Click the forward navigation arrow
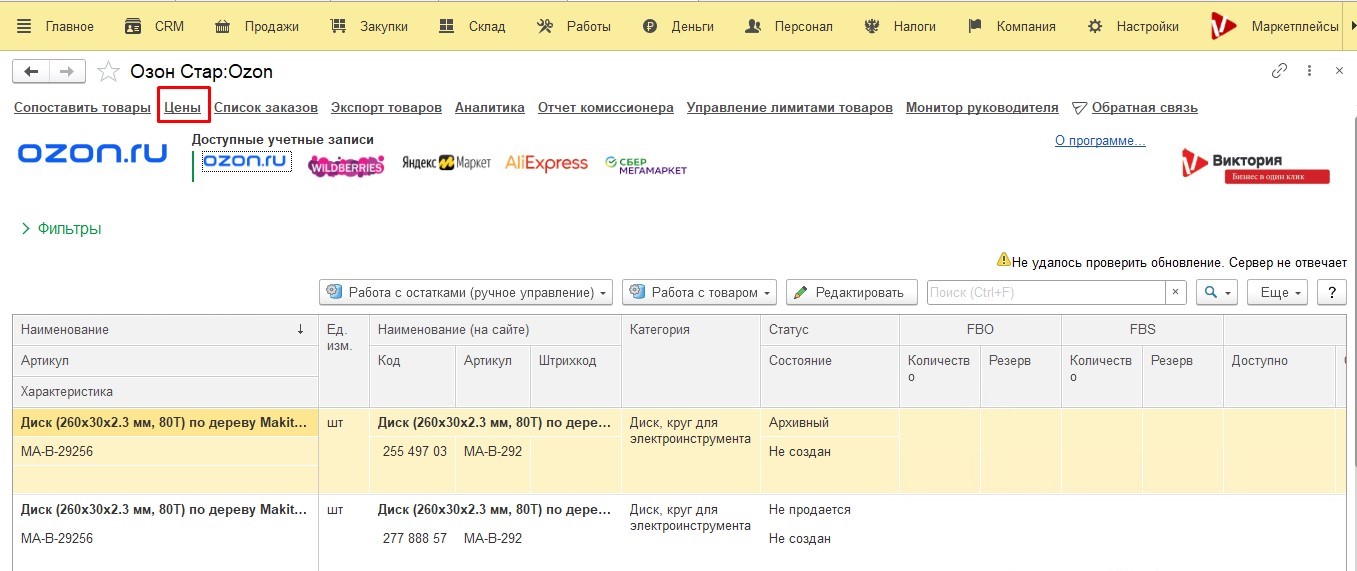1357x571 pixels. pos(67,71)
